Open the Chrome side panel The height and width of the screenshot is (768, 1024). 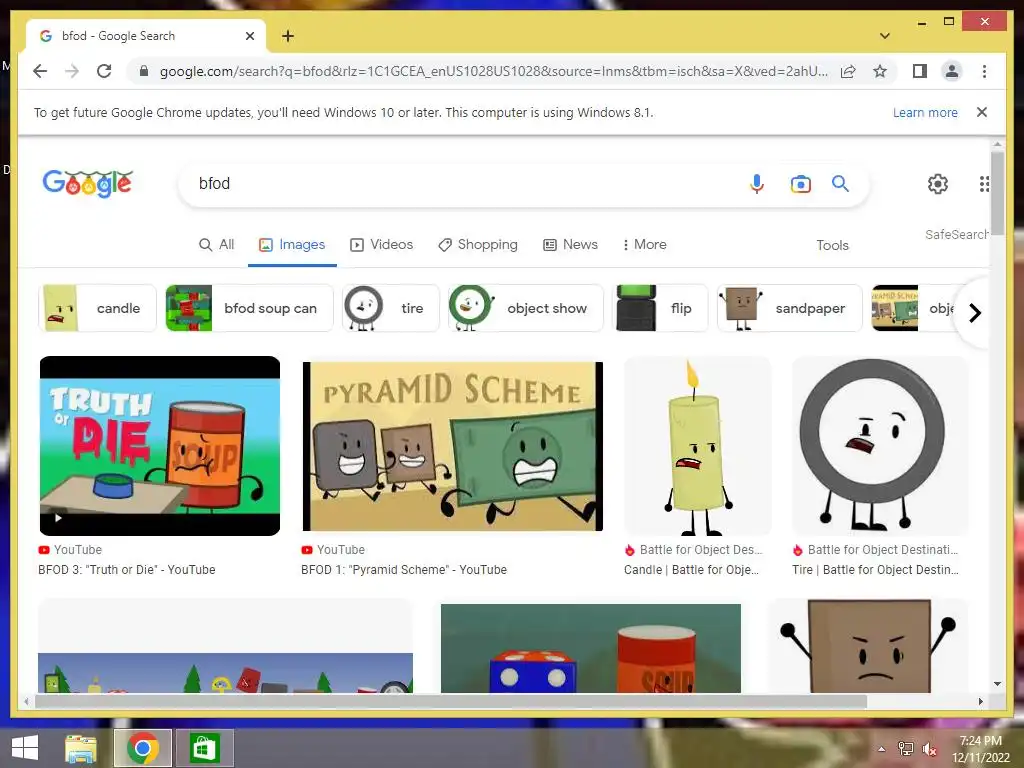click(920, 71)
